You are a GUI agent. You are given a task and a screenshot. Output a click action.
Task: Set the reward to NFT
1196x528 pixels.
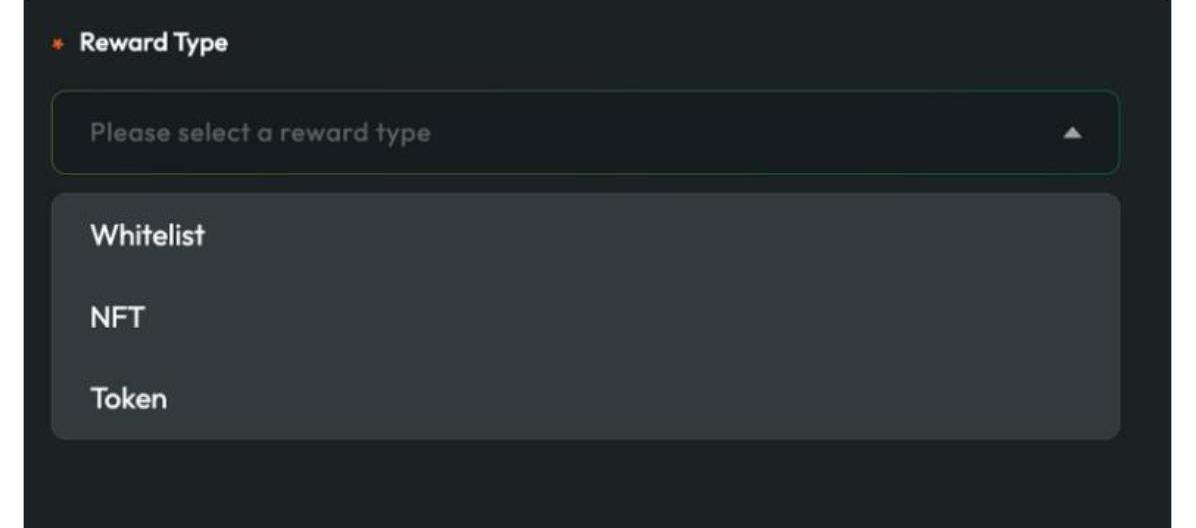(117, 318)
